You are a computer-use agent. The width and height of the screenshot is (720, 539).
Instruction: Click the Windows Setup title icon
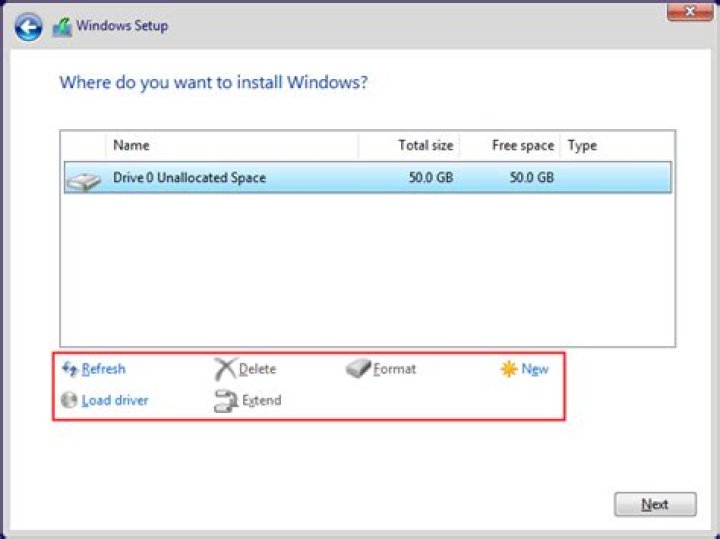pyautogui.click(x=62, y=28)
